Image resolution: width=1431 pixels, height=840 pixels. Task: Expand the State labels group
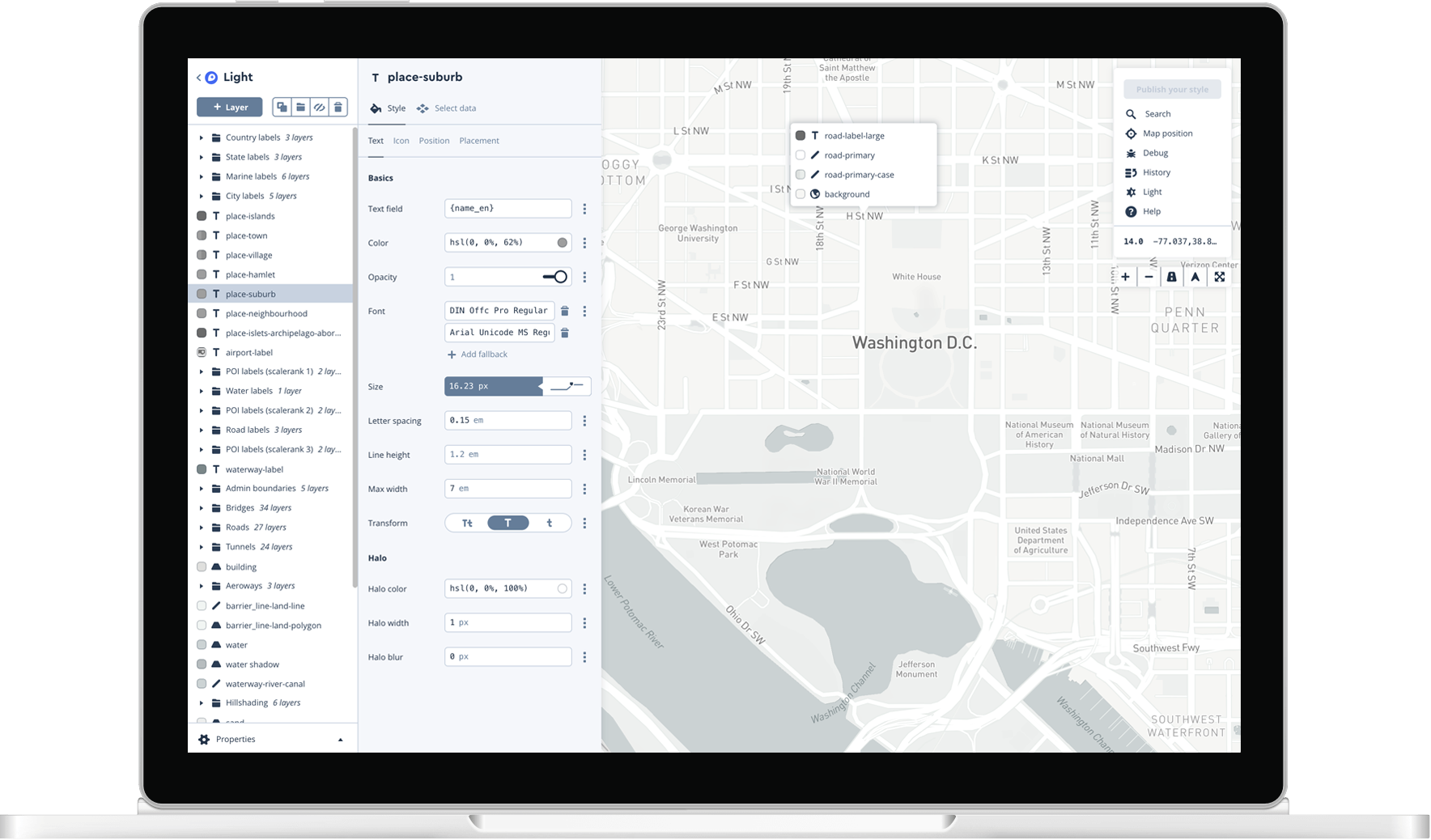[x=202, y=157]
